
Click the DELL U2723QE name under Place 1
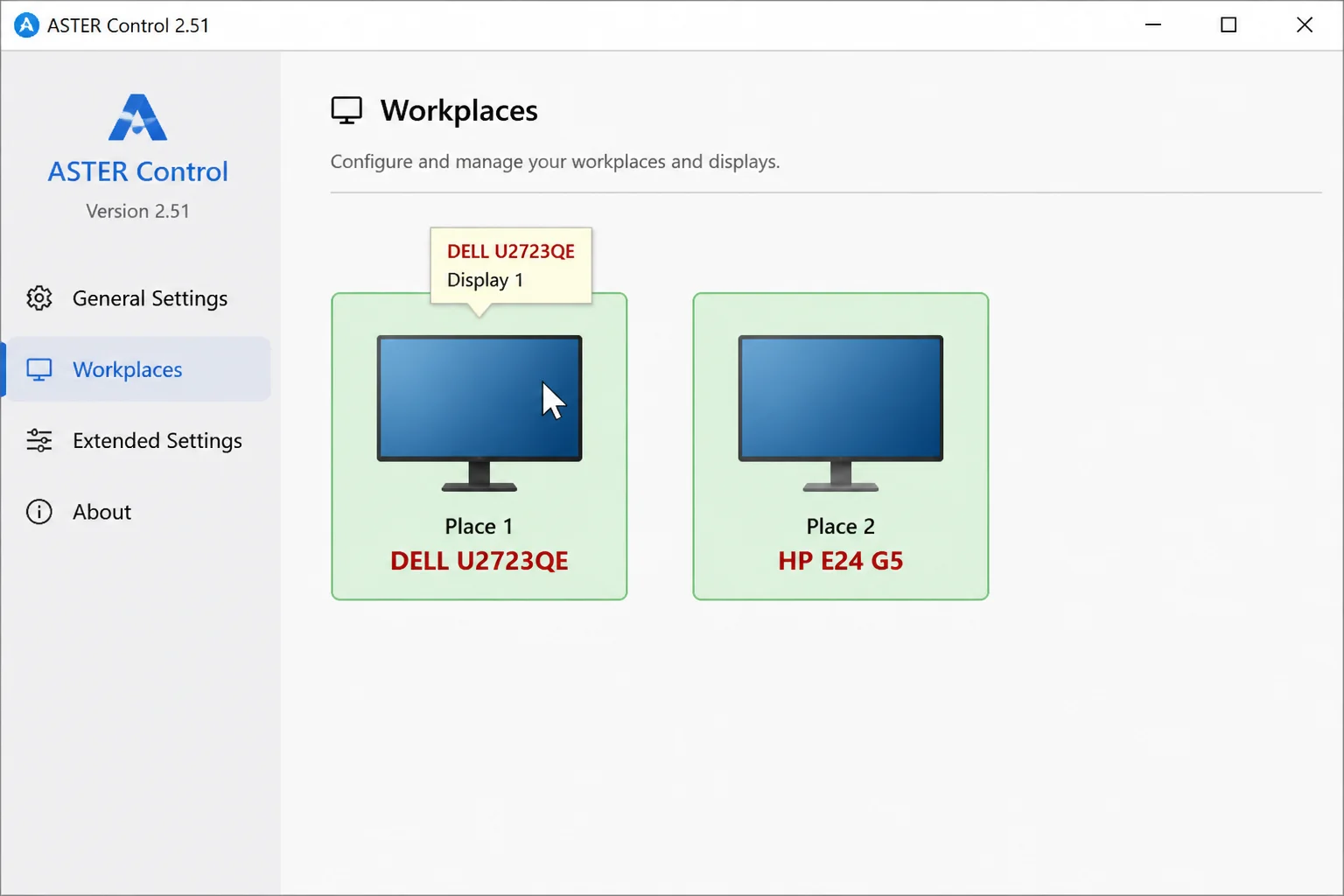coord(479,561)
